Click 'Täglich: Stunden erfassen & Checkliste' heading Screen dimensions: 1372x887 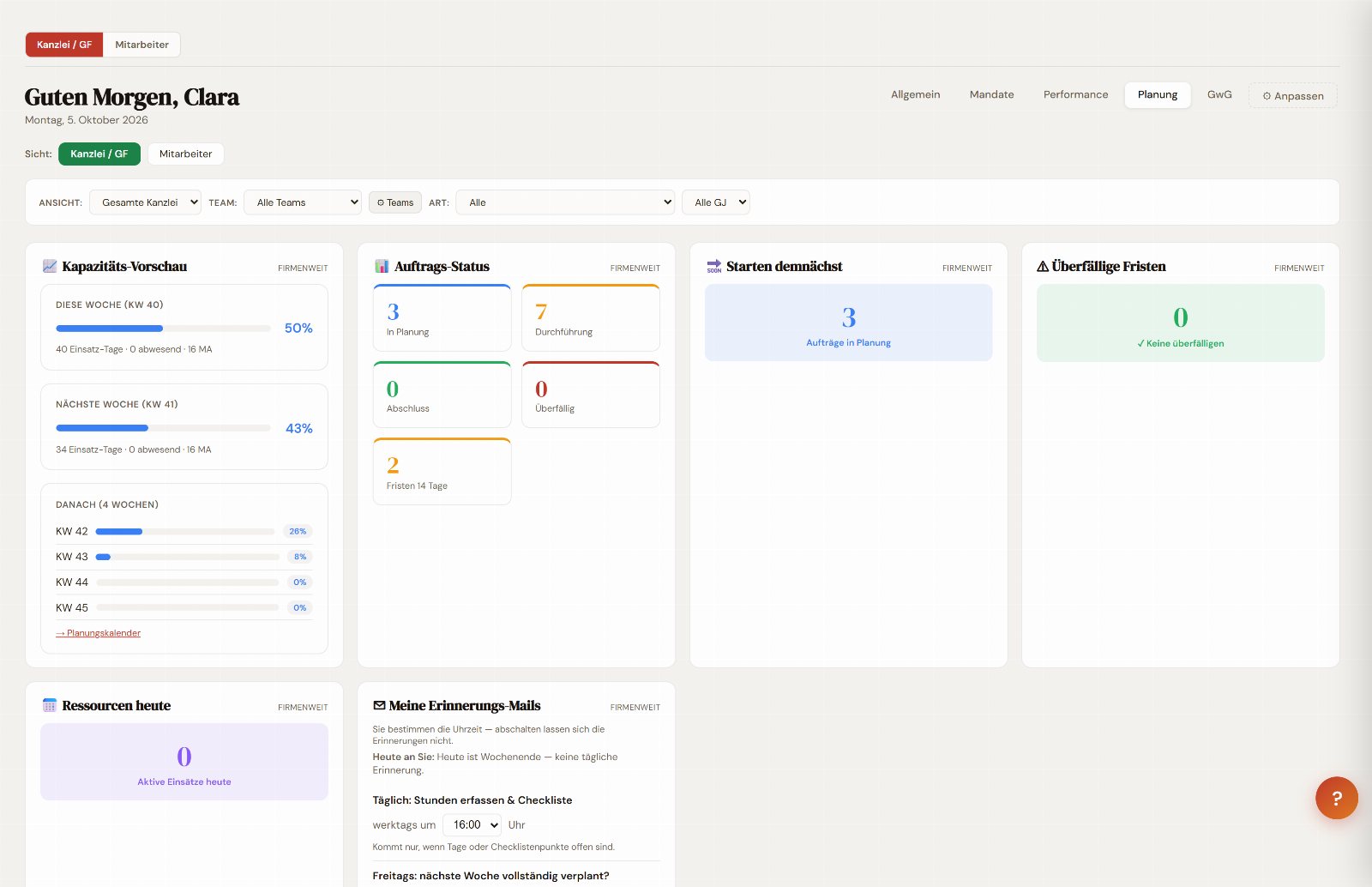click(x=472, y=800)
